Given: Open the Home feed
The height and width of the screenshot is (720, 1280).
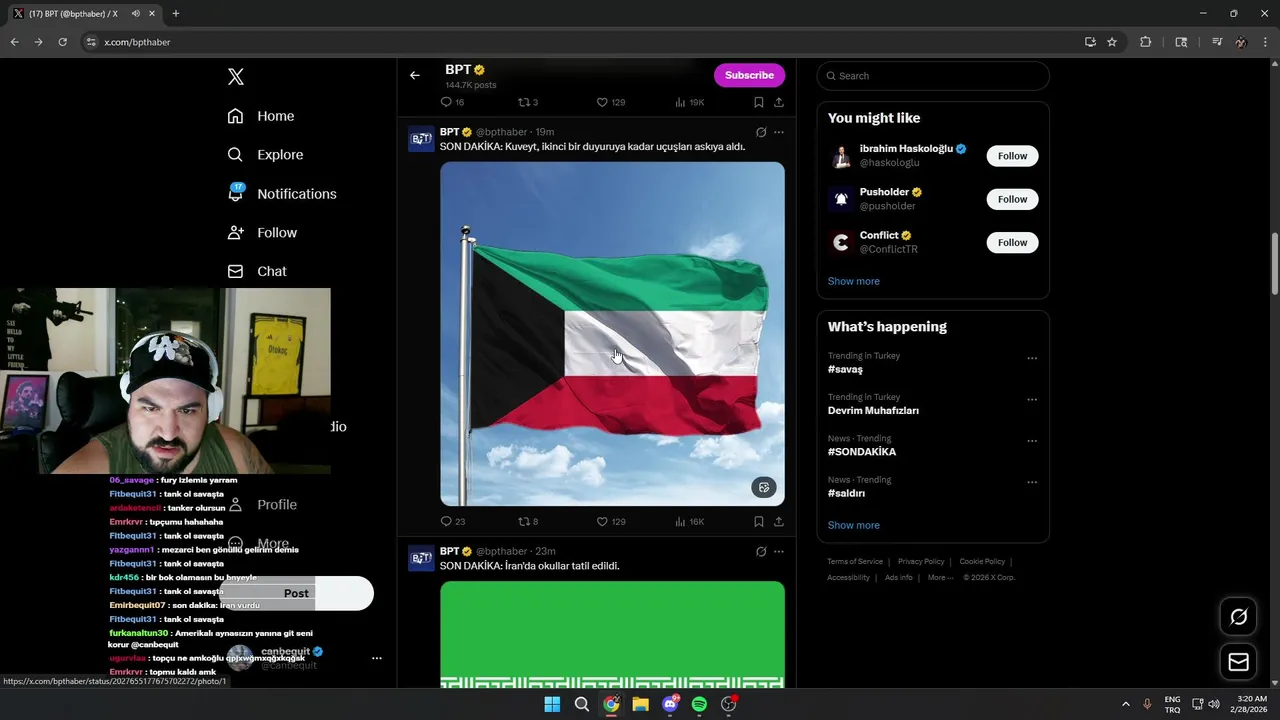Looking at the screenshot, I should click(x=260, y=116).
